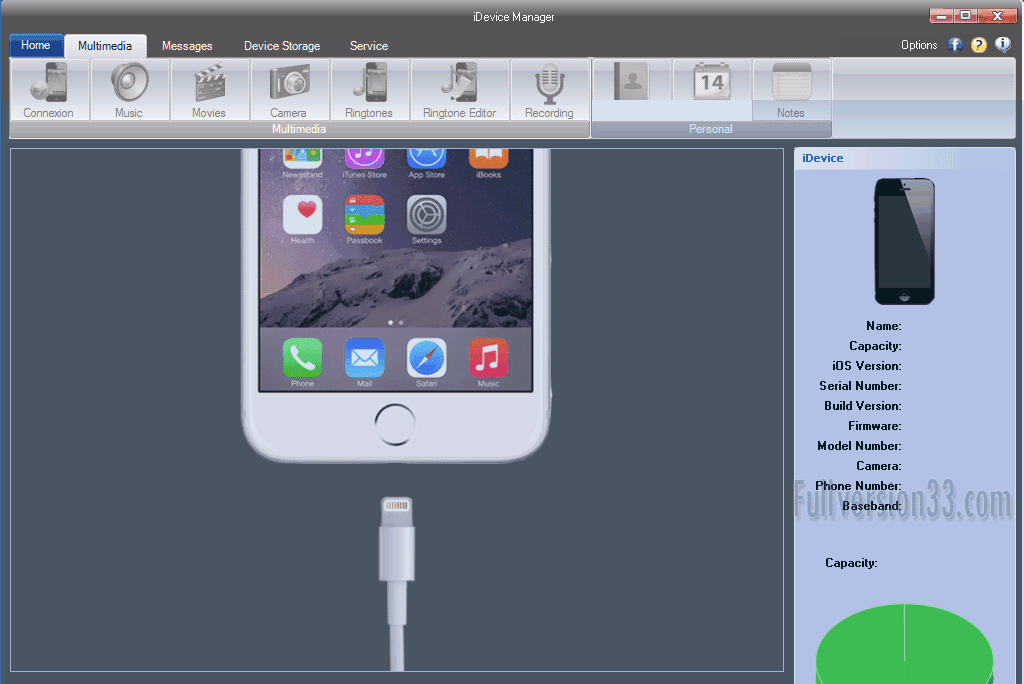Click the iDevice panel header
This screenshot has width=1024, height=684.
click(x=904, y=158)
